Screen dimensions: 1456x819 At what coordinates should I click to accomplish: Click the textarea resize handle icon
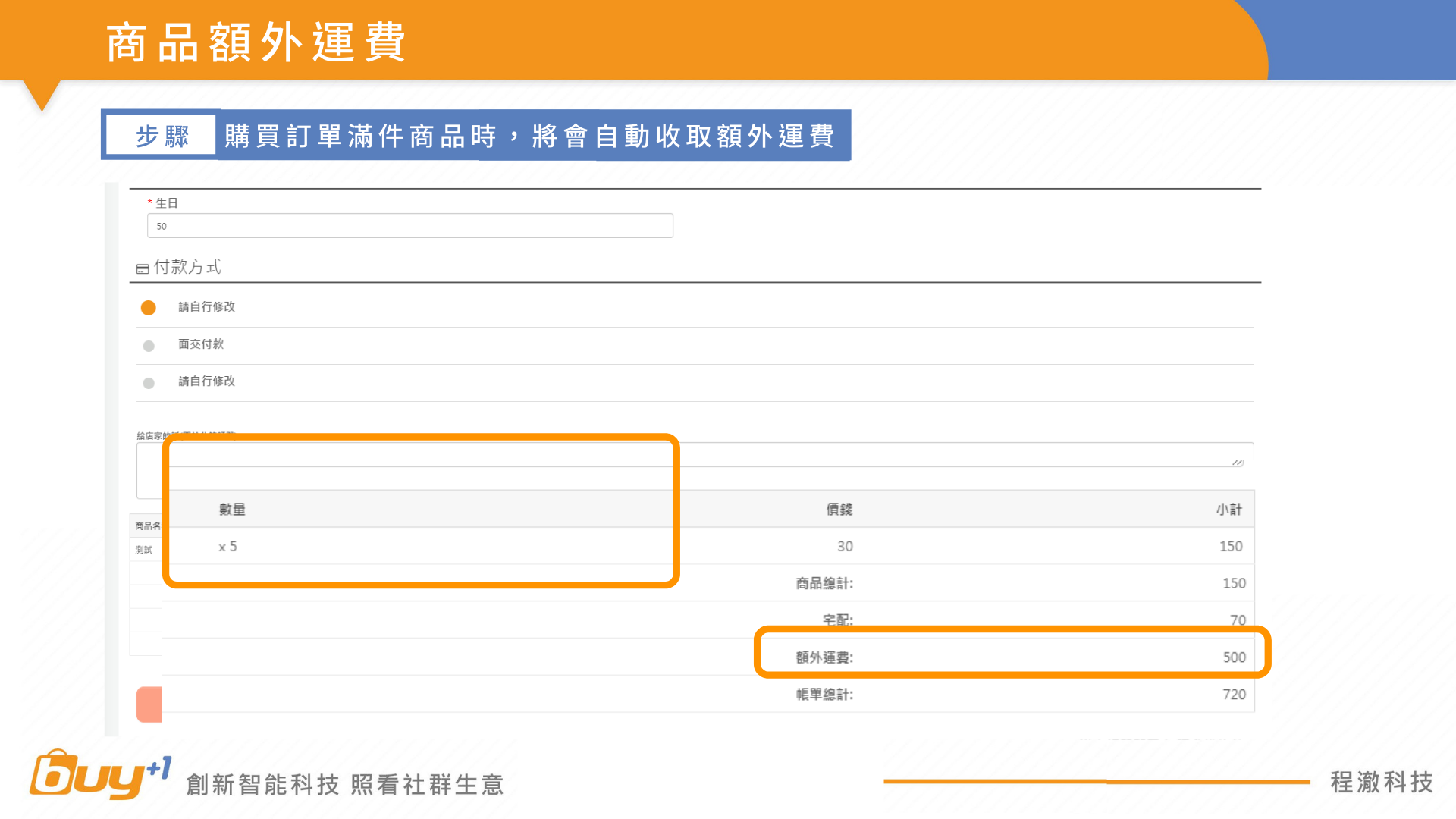(x=1238, y=462)
